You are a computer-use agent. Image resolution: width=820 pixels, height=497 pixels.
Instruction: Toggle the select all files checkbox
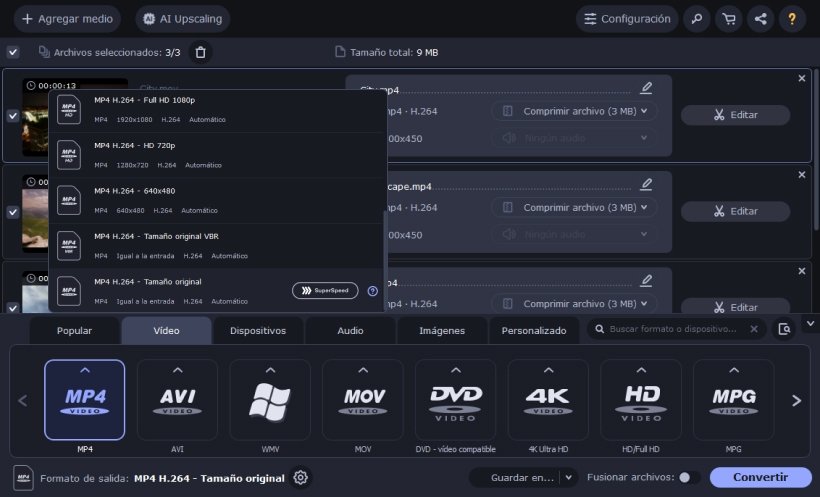[13, 52]
